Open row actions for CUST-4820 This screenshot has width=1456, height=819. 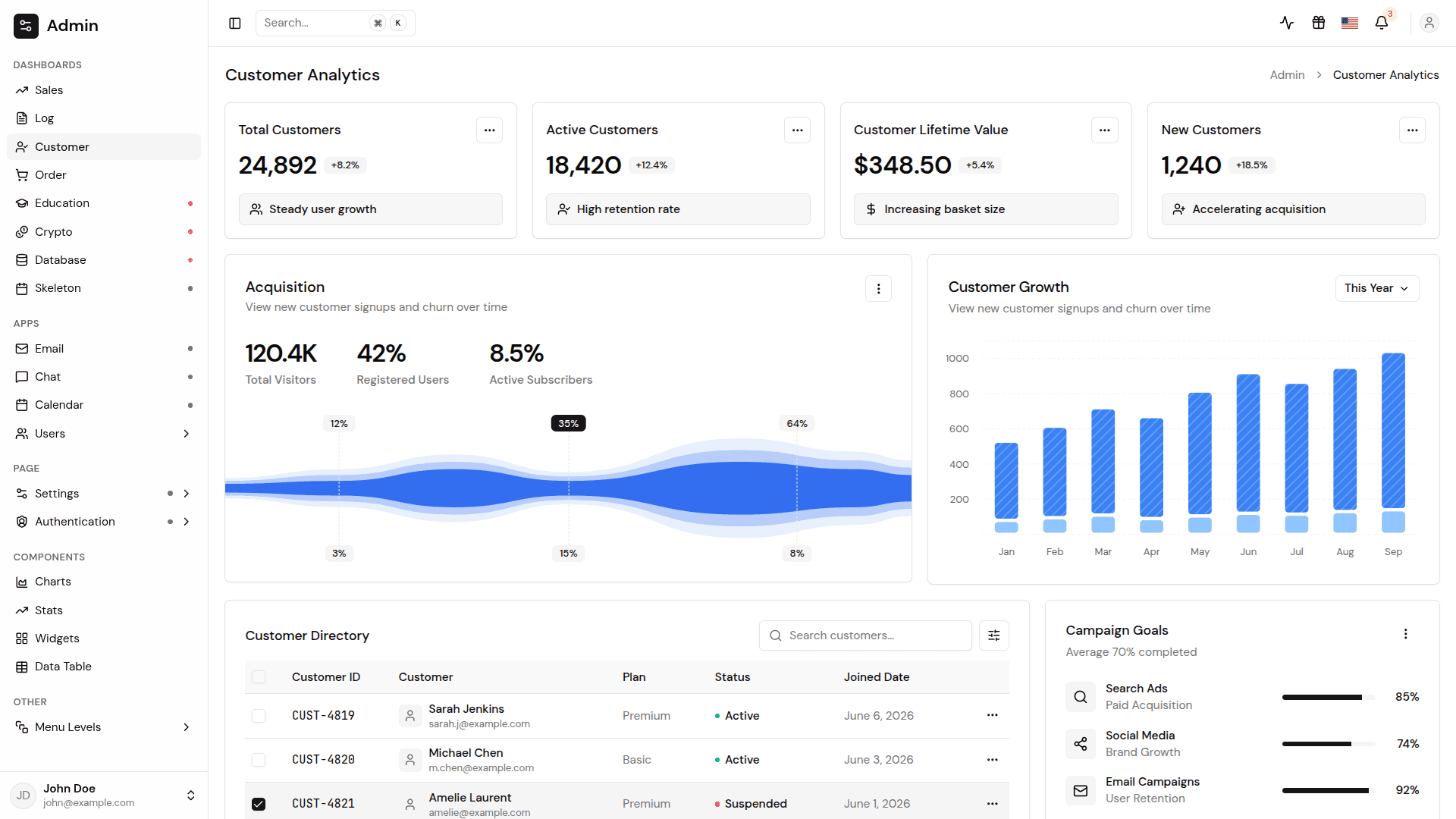[993, 760]
